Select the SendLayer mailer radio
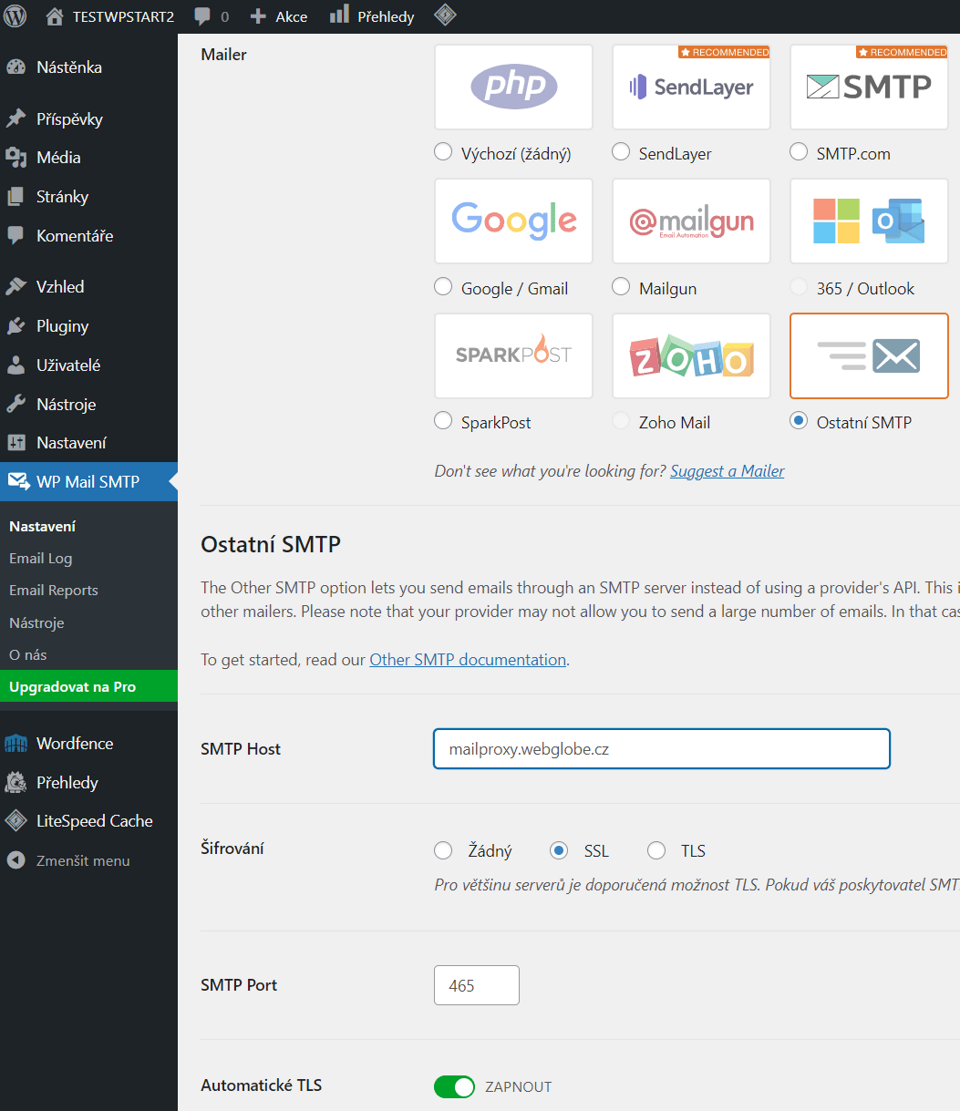Image resolution: width=960 pixels, height=1111 pixels. point(621,152)
